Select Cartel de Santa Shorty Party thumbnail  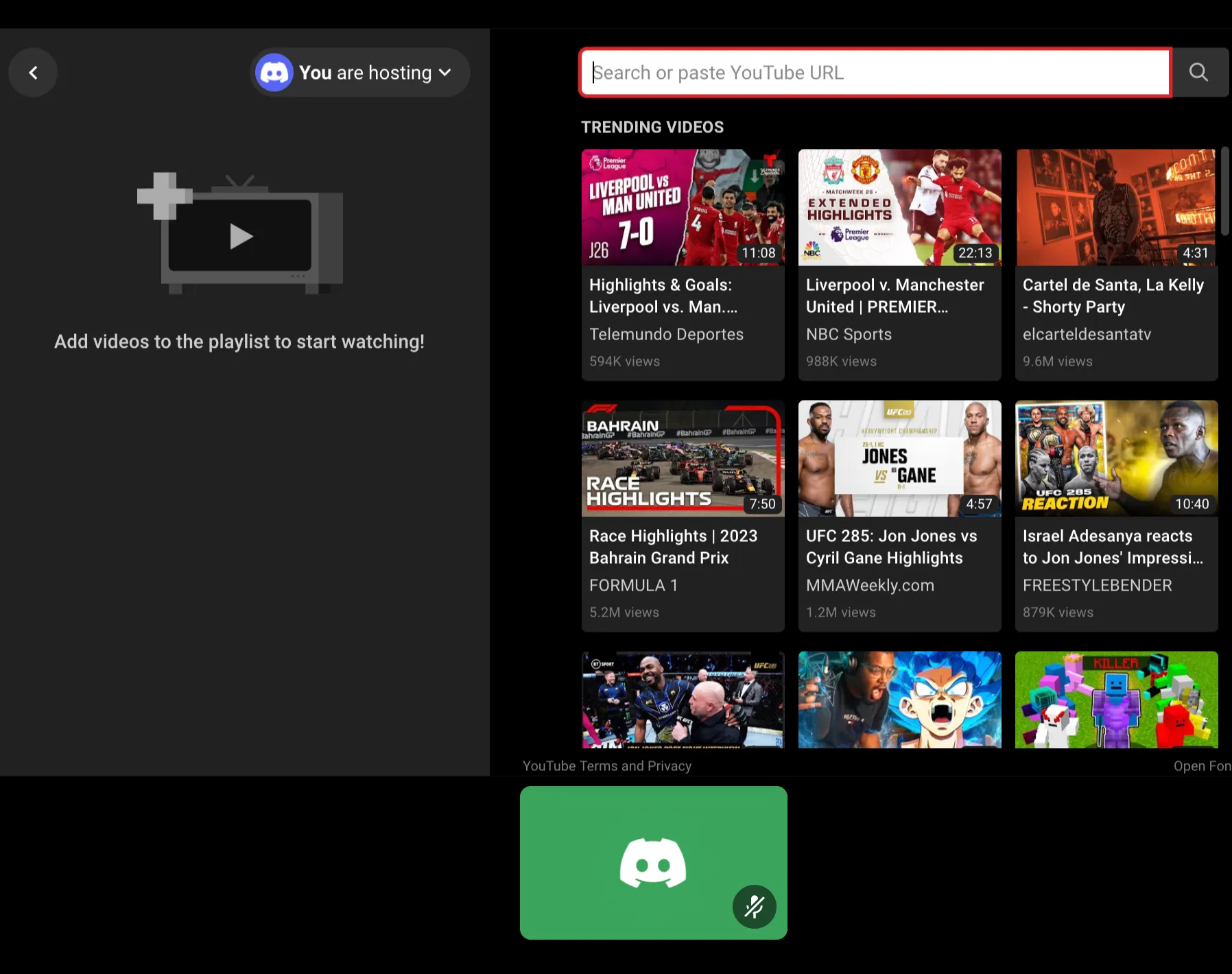[1117, 207]
